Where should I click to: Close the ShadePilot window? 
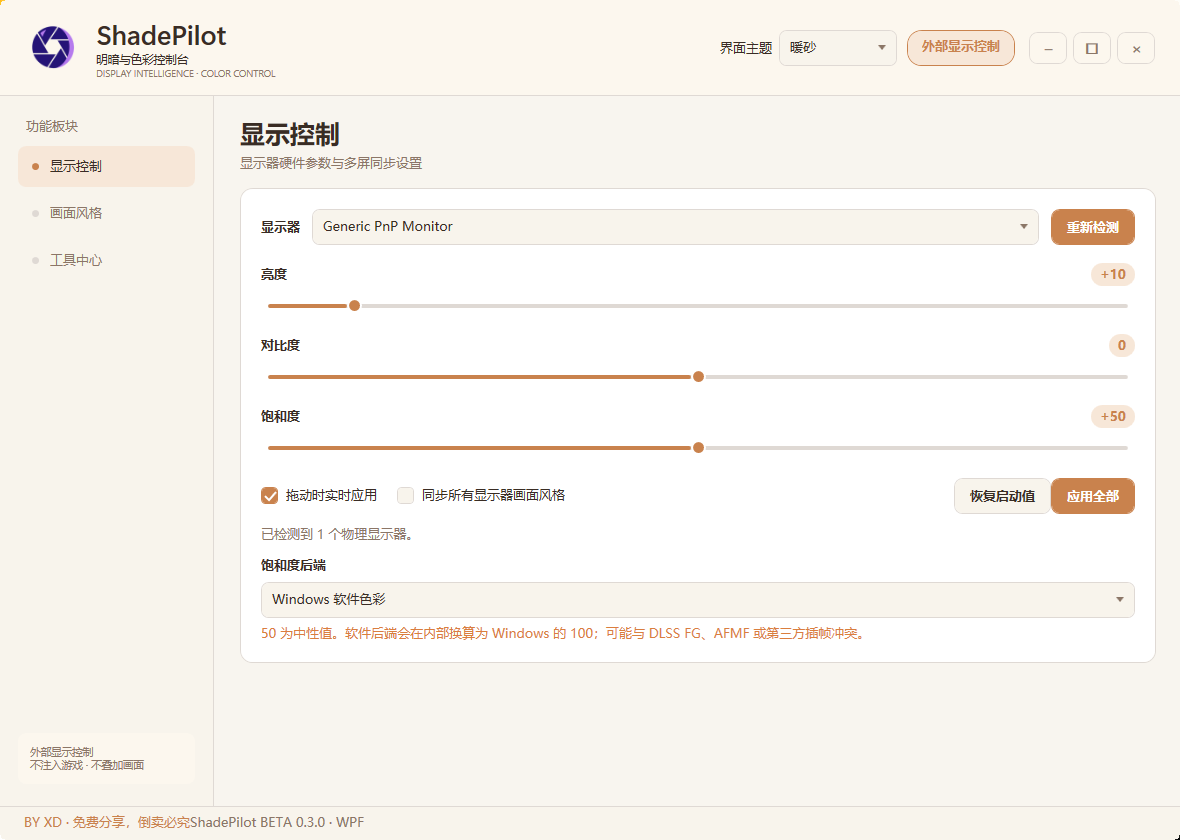coord(1136,49)
